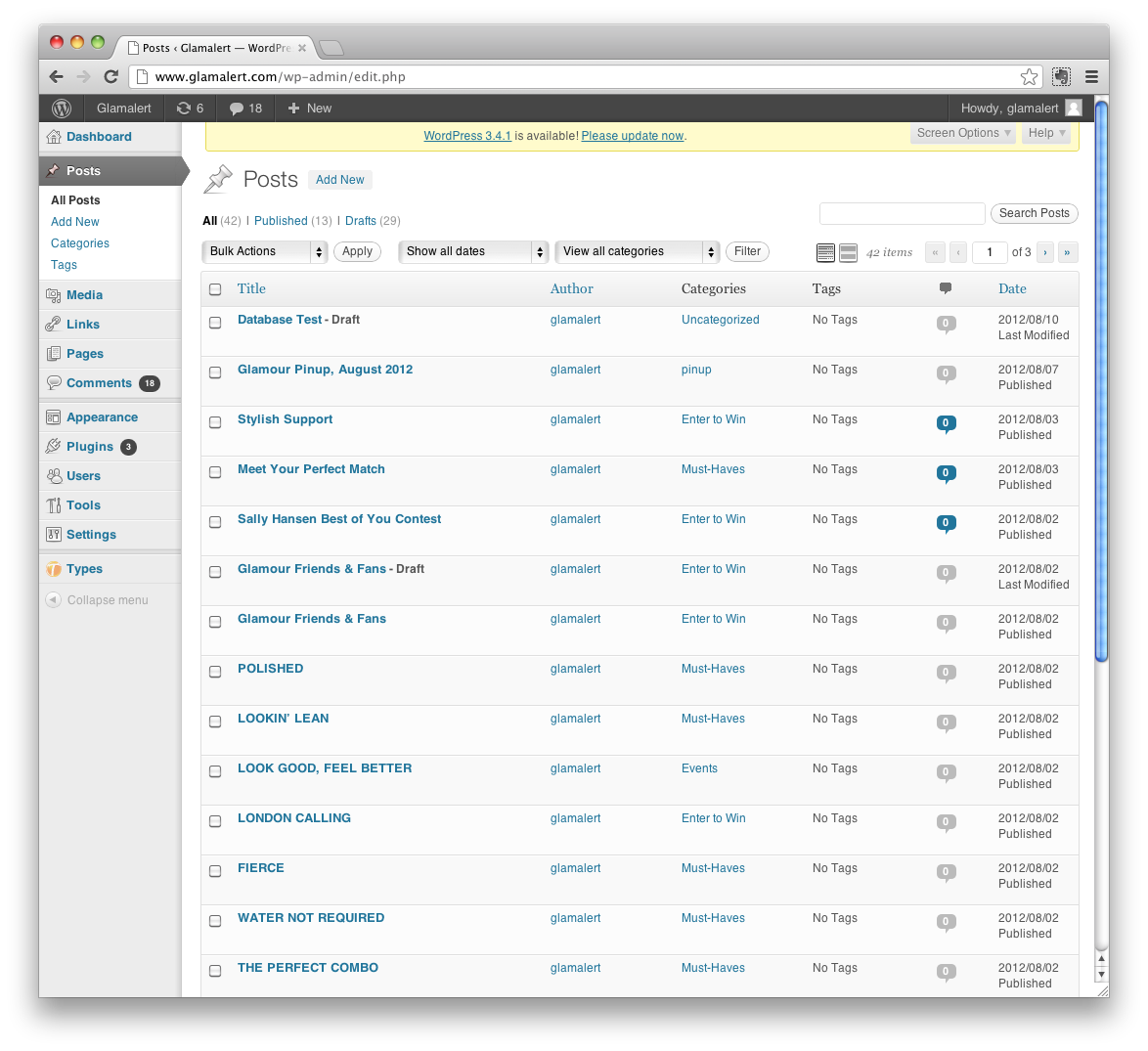Image resolution: width=1148 pixels, height=1051 pixels.
Task: Filter posts by Published
Action: point(281,221)
